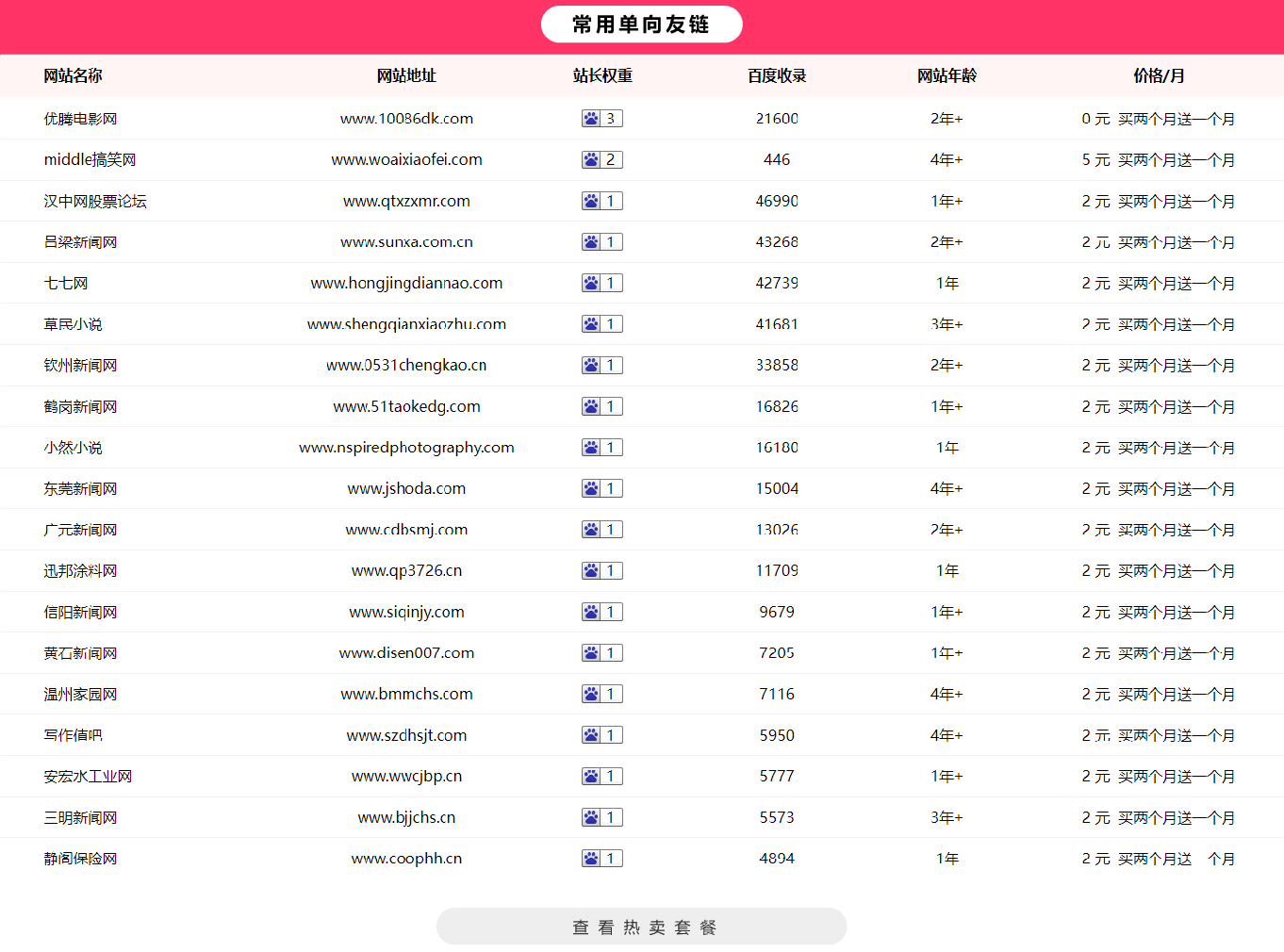Click the weight badge in 黄石新闻网 row
This screenshot has height=952, width=1284.
pyautogui.click(x=601, y=653)
